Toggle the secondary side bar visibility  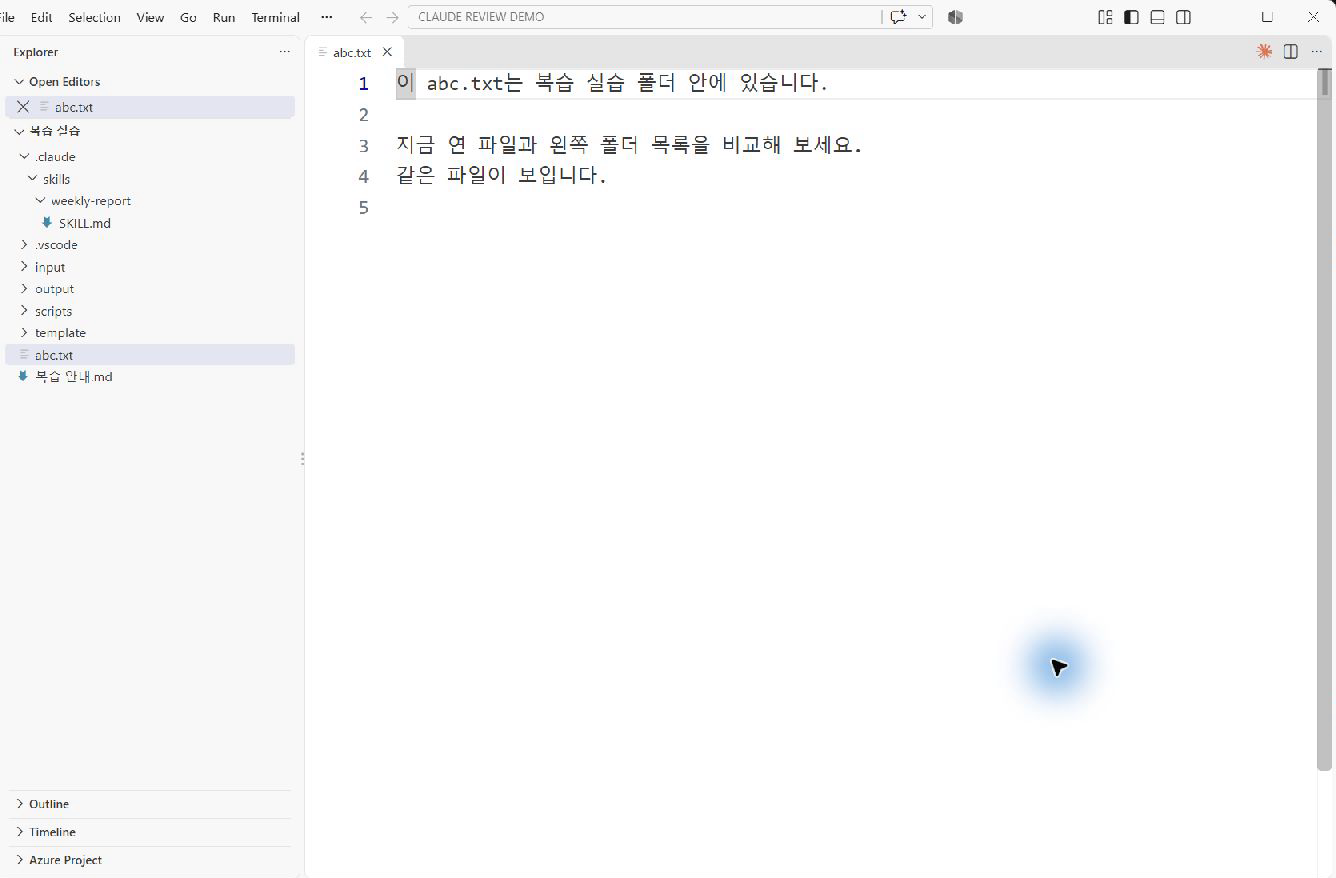click(x=1183, y=17)
